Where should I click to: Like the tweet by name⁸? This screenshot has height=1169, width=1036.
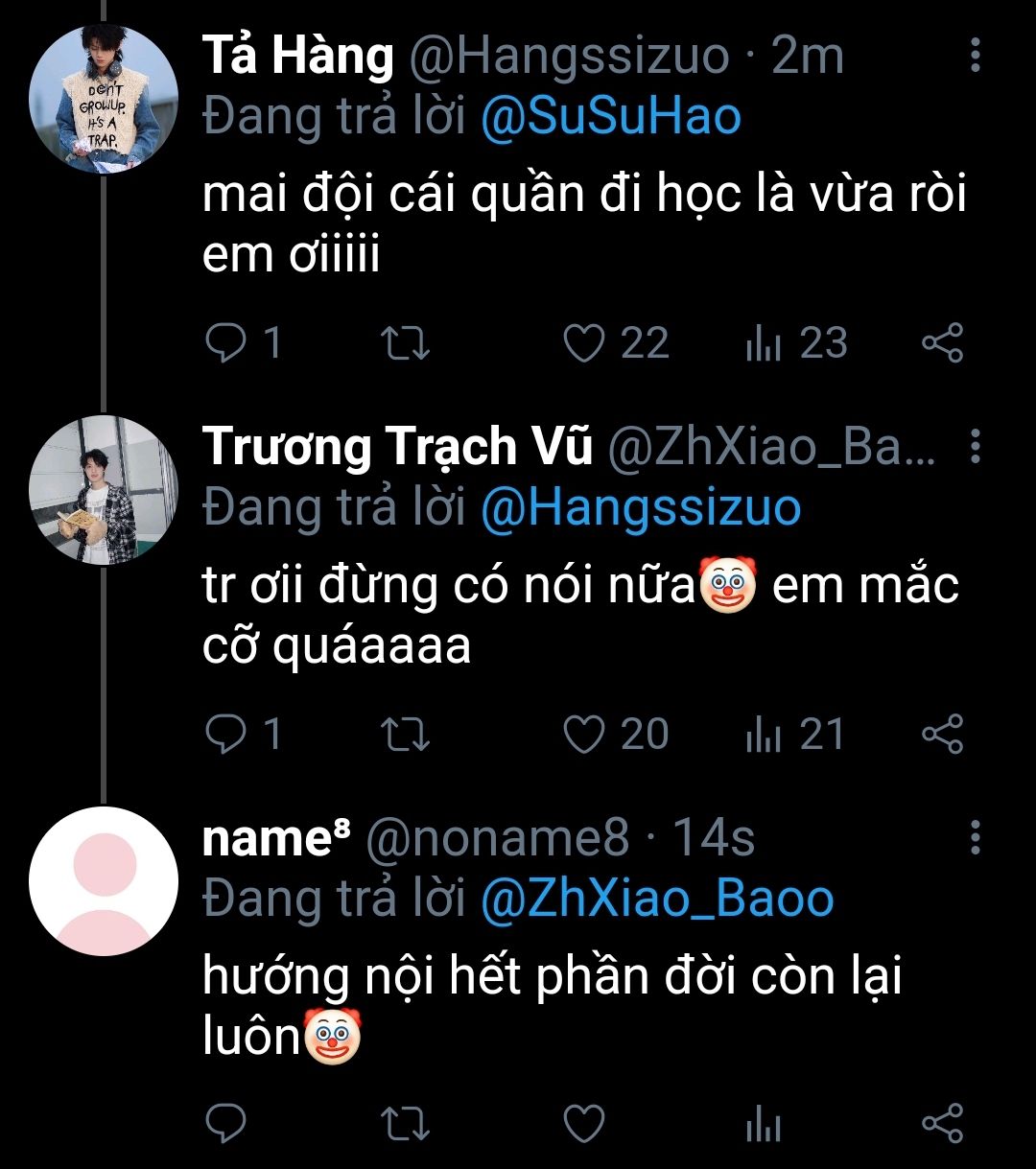tap(584, 1123)
